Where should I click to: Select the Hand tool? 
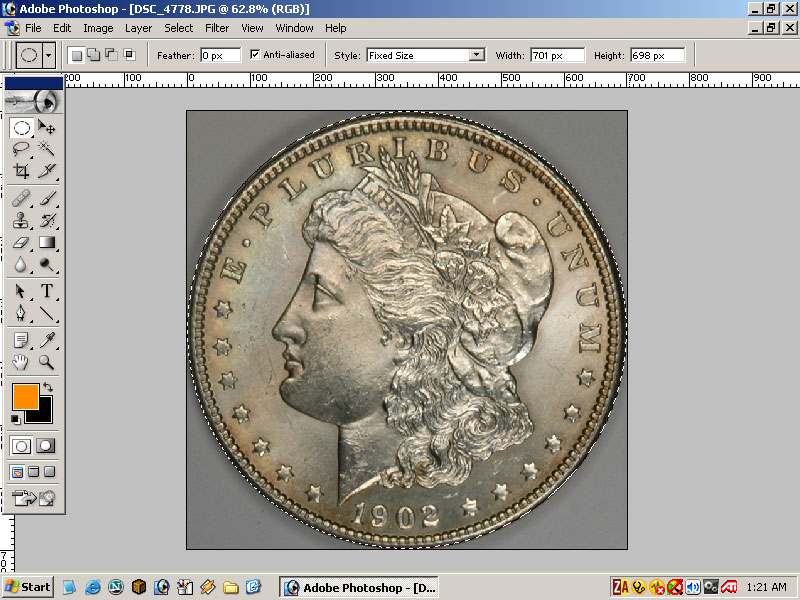pyautogui.click(x=21, y=362)
